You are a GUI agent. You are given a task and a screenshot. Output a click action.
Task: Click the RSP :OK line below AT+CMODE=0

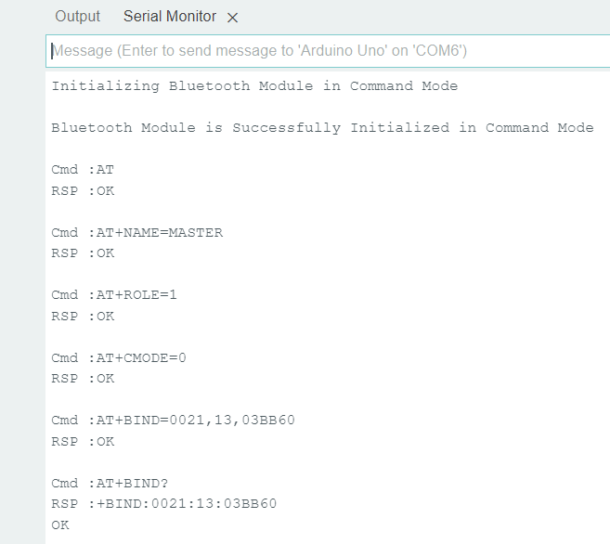tap(82, 379)
